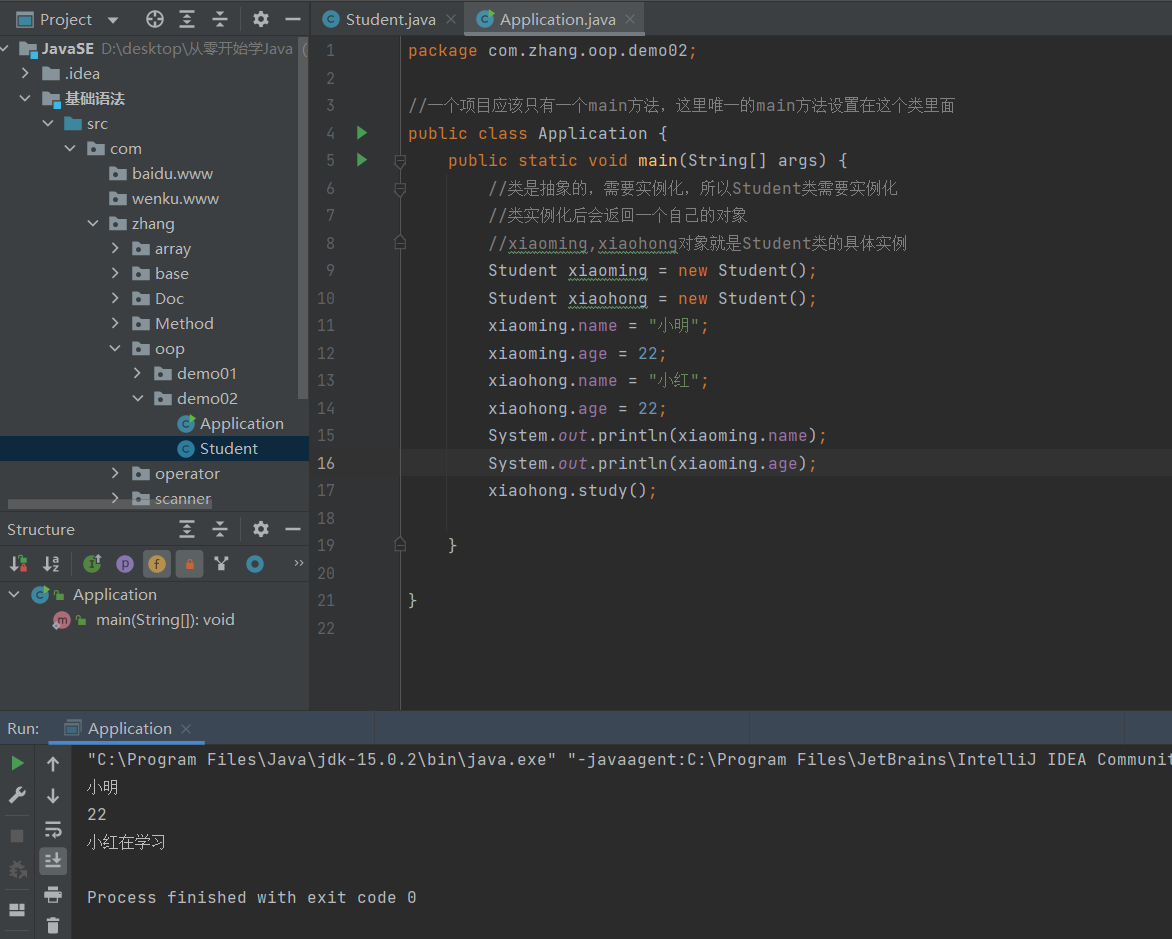Close the Student.java tab
This screenshot has width=1172, height=939.
(x=451, y=19)
